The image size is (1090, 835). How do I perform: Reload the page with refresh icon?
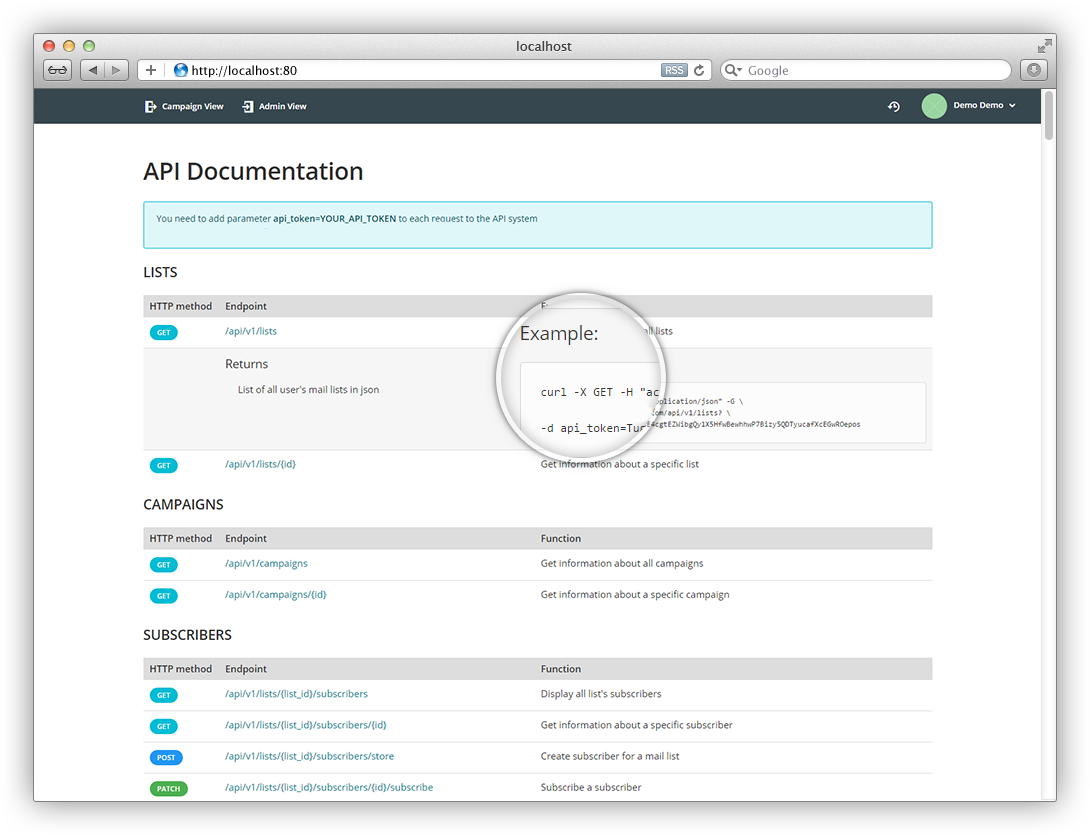coord(699,70)
